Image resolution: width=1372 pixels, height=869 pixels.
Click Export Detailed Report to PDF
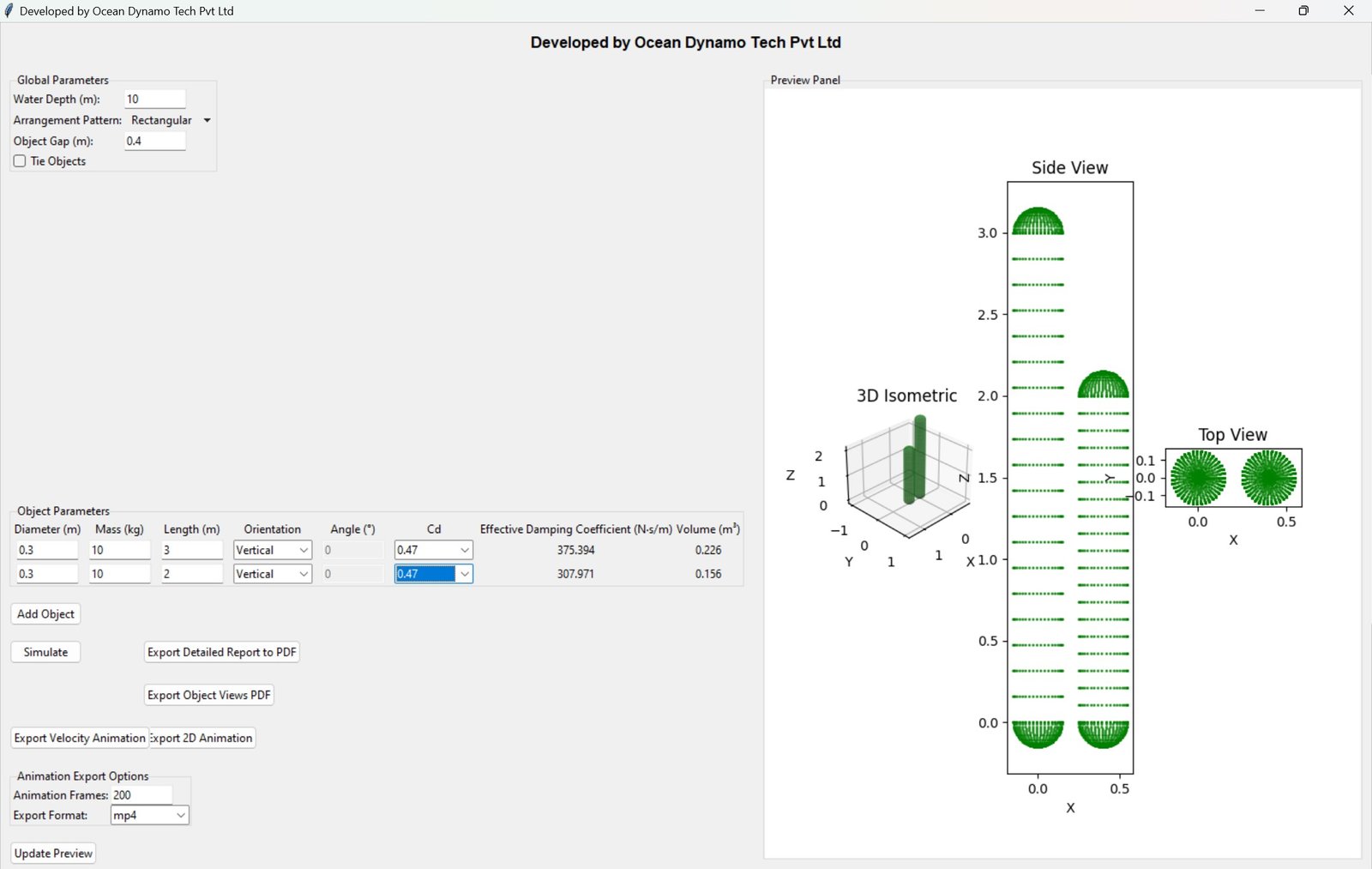click(x=222, y=653)
